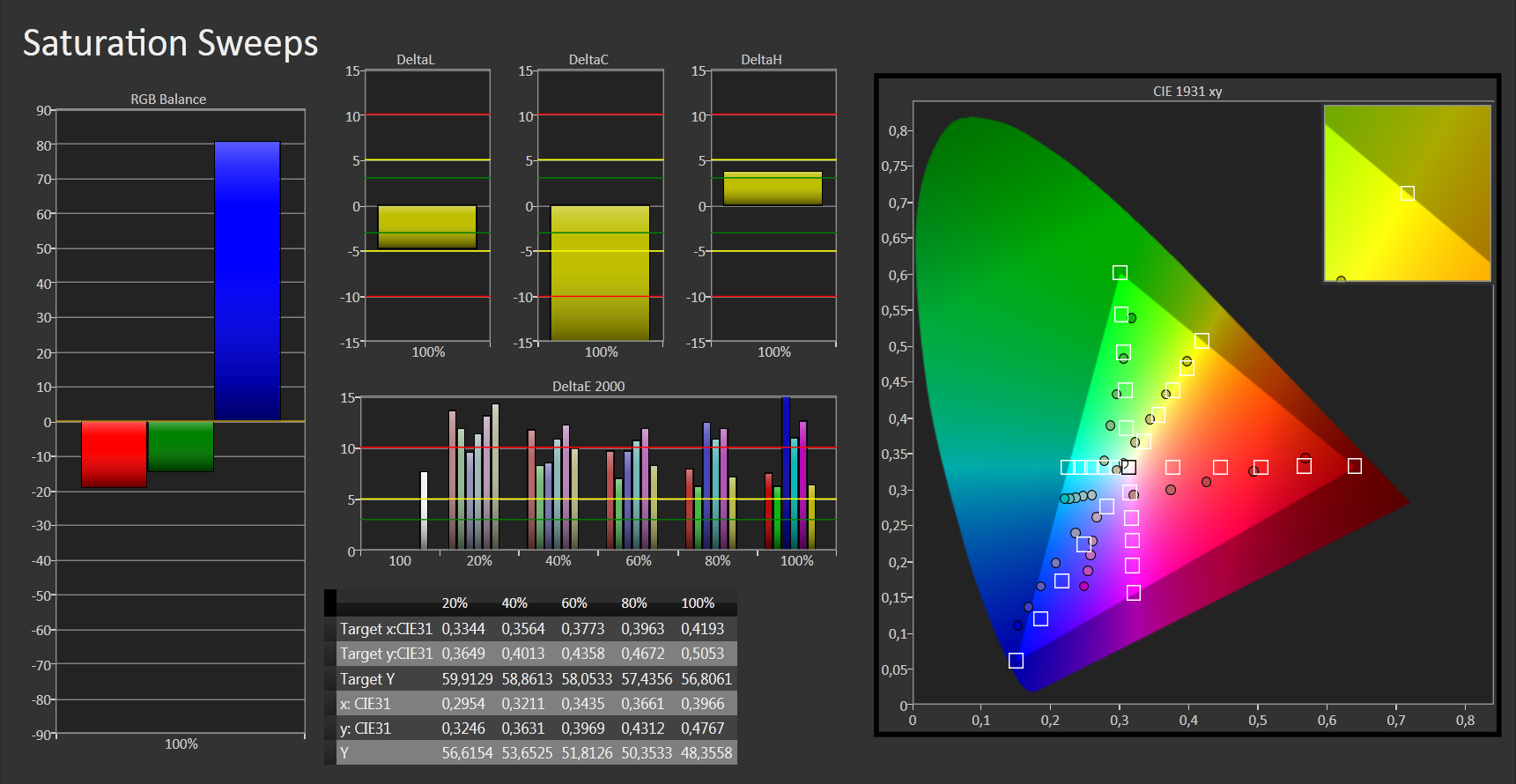1516x784 pixels.
Task: Click the zoomed yellow inset in CIE chart
Action: pos(1407,193)
